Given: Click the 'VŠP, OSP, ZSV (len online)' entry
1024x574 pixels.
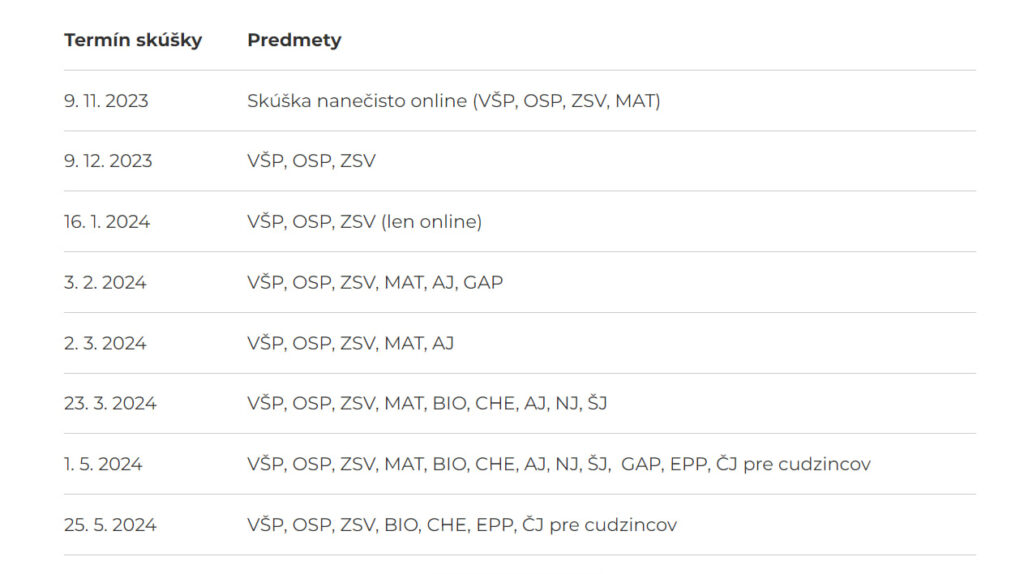Looking at the screenshot, I should (x=364, y=221).
